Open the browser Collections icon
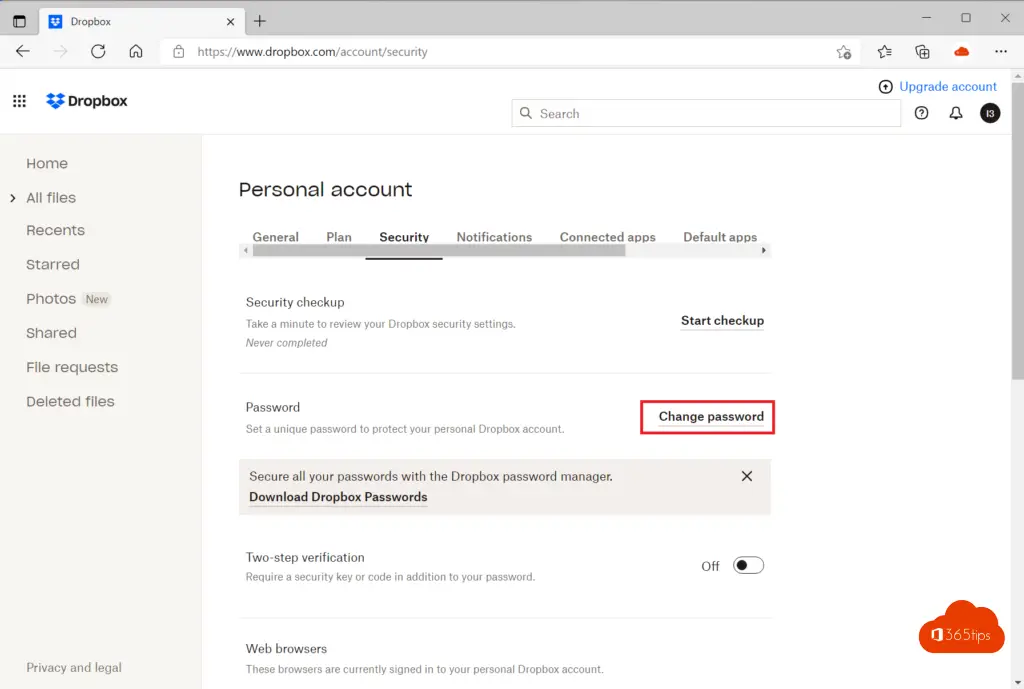This screenshot has width=1024, height=689. click(923, 51)
